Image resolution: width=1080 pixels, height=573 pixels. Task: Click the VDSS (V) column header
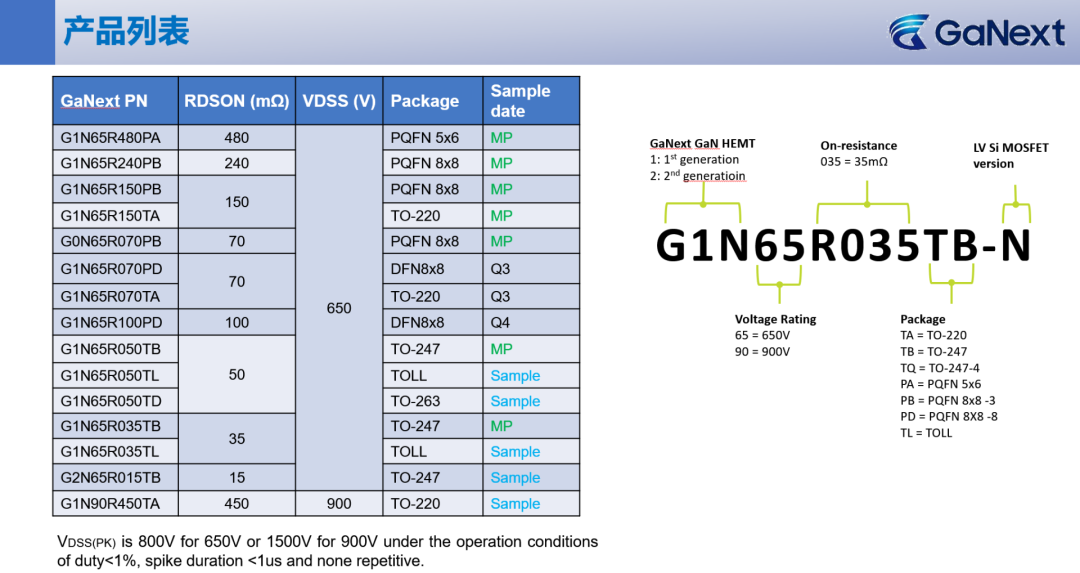(339, 101)
